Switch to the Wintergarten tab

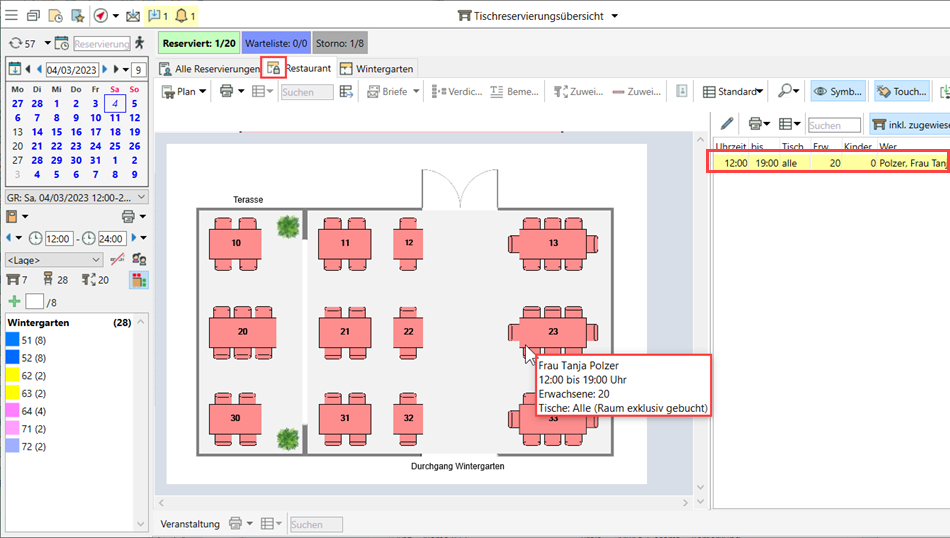(378, 69)
